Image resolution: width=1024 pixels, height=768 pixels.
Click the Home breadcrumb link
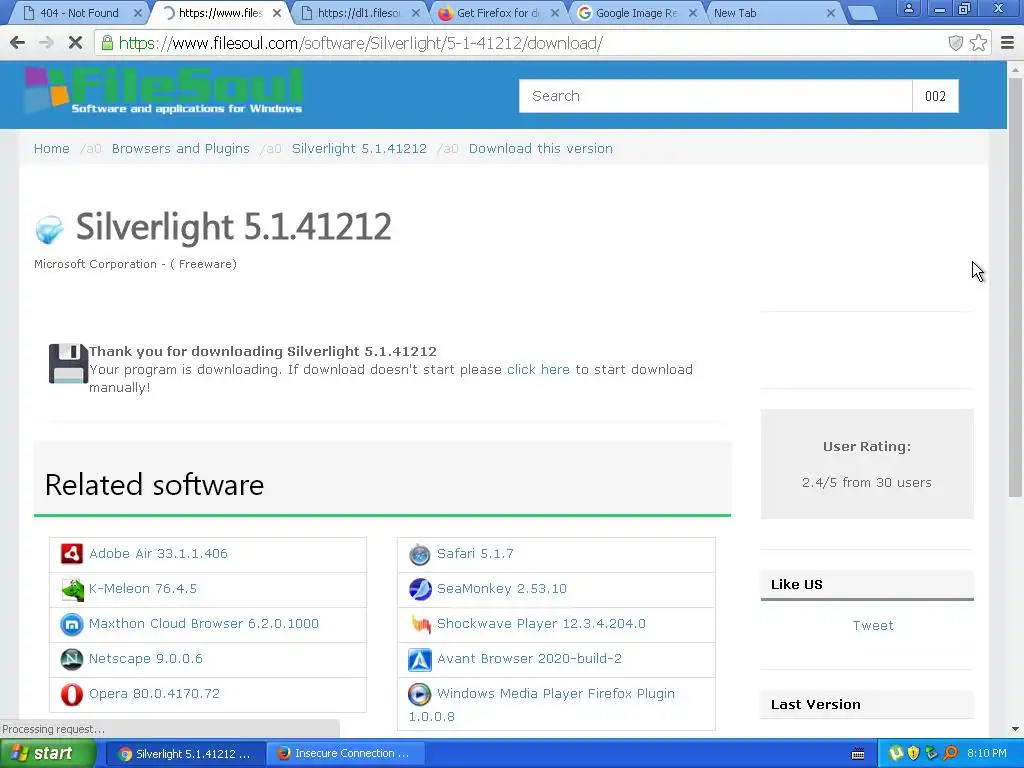point(52,149)
